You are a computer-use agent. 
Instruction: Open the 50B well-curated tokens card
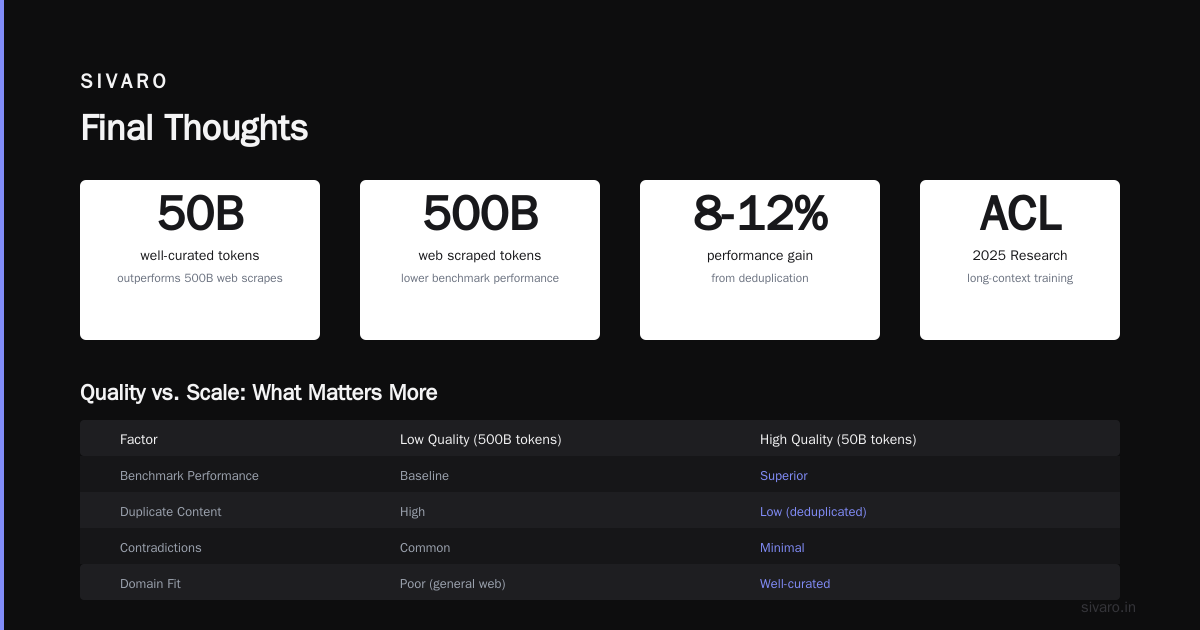click(x=200, y=260)
